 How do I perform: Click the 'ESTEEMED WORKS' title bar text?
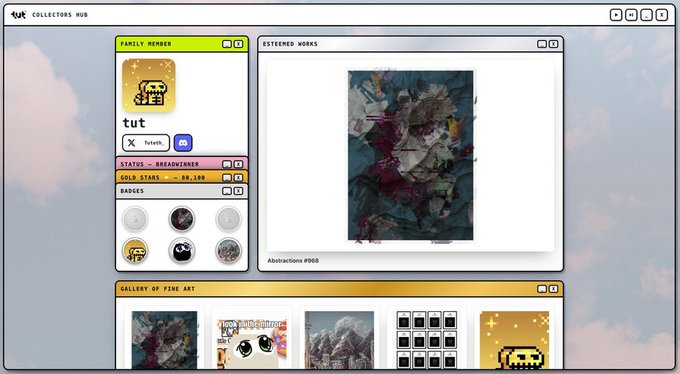coord(290,44)
